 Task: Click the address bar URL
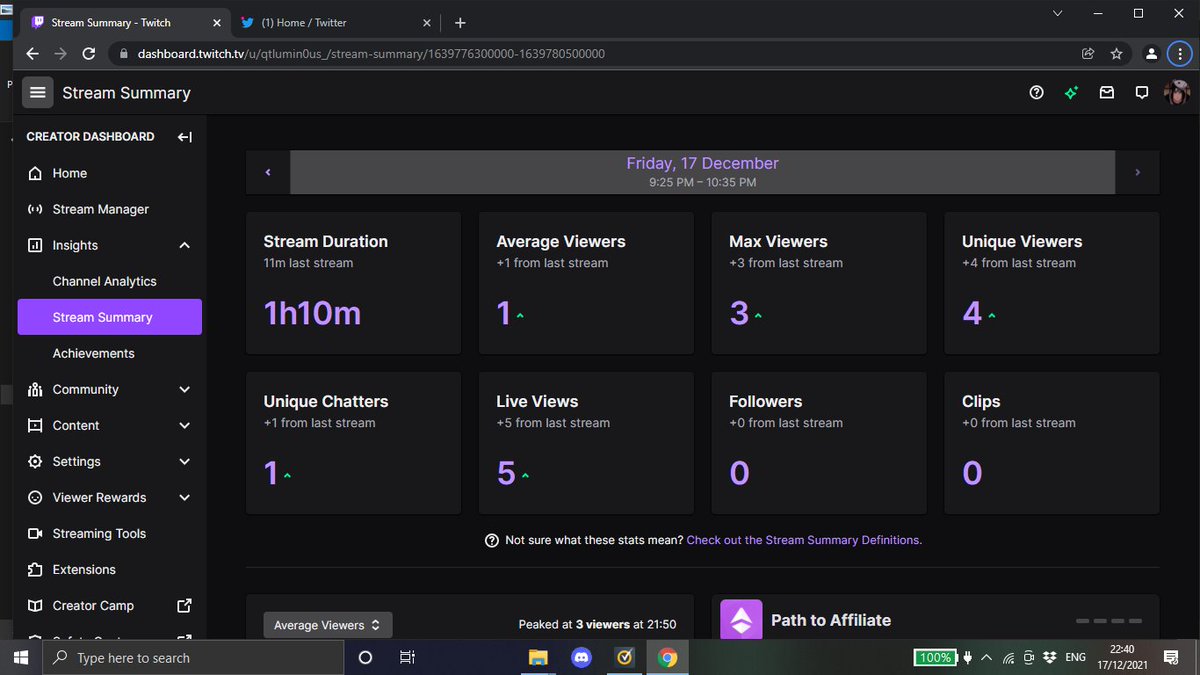[x=371, y=54]
